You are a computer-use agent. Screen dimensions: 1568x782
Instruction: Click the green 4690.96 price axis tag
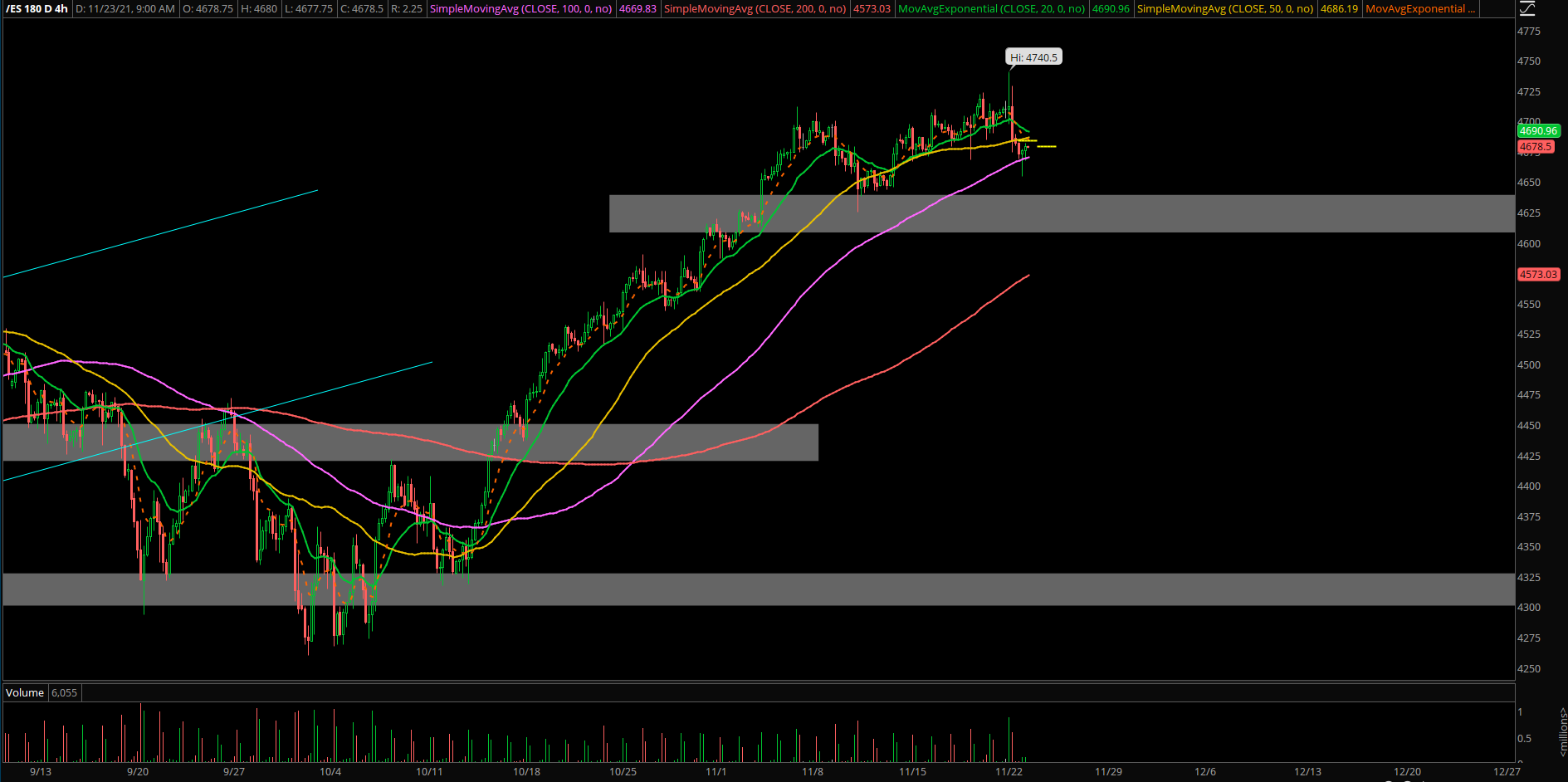[1538, 130]
